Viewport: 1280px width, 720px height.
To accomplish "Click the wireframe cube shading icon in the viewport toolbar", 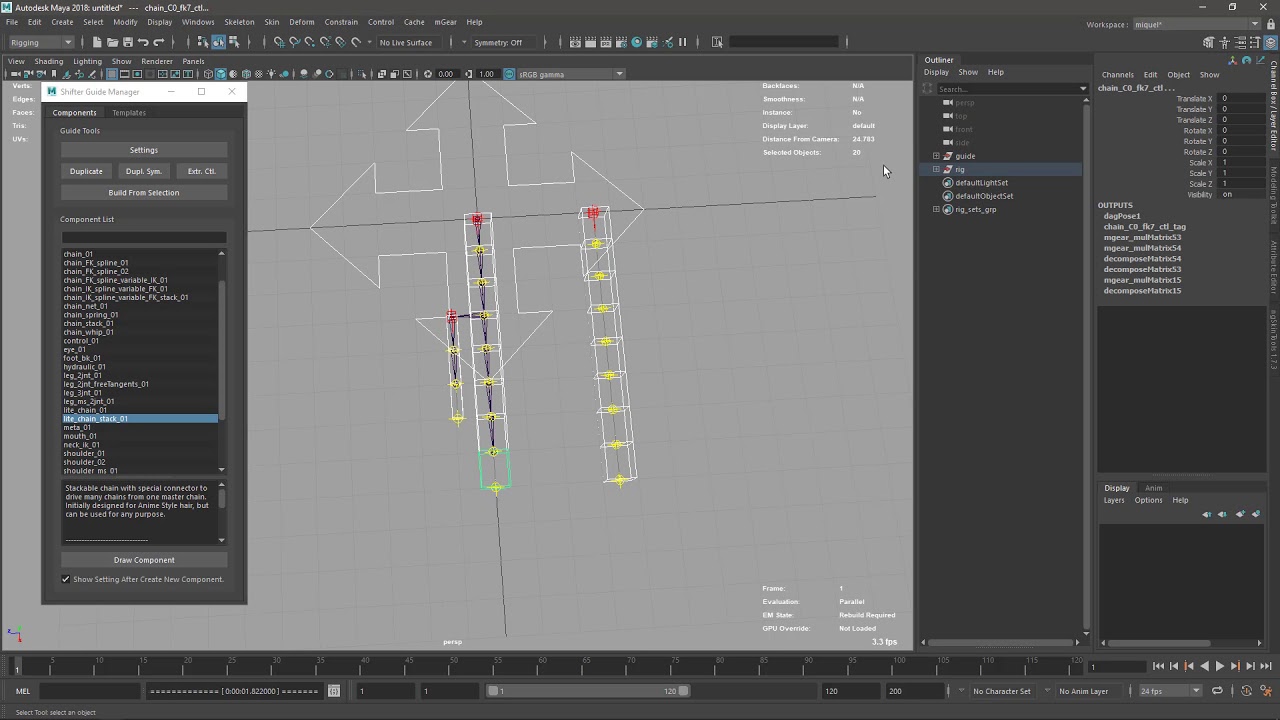I will click(x=208, y=74).
